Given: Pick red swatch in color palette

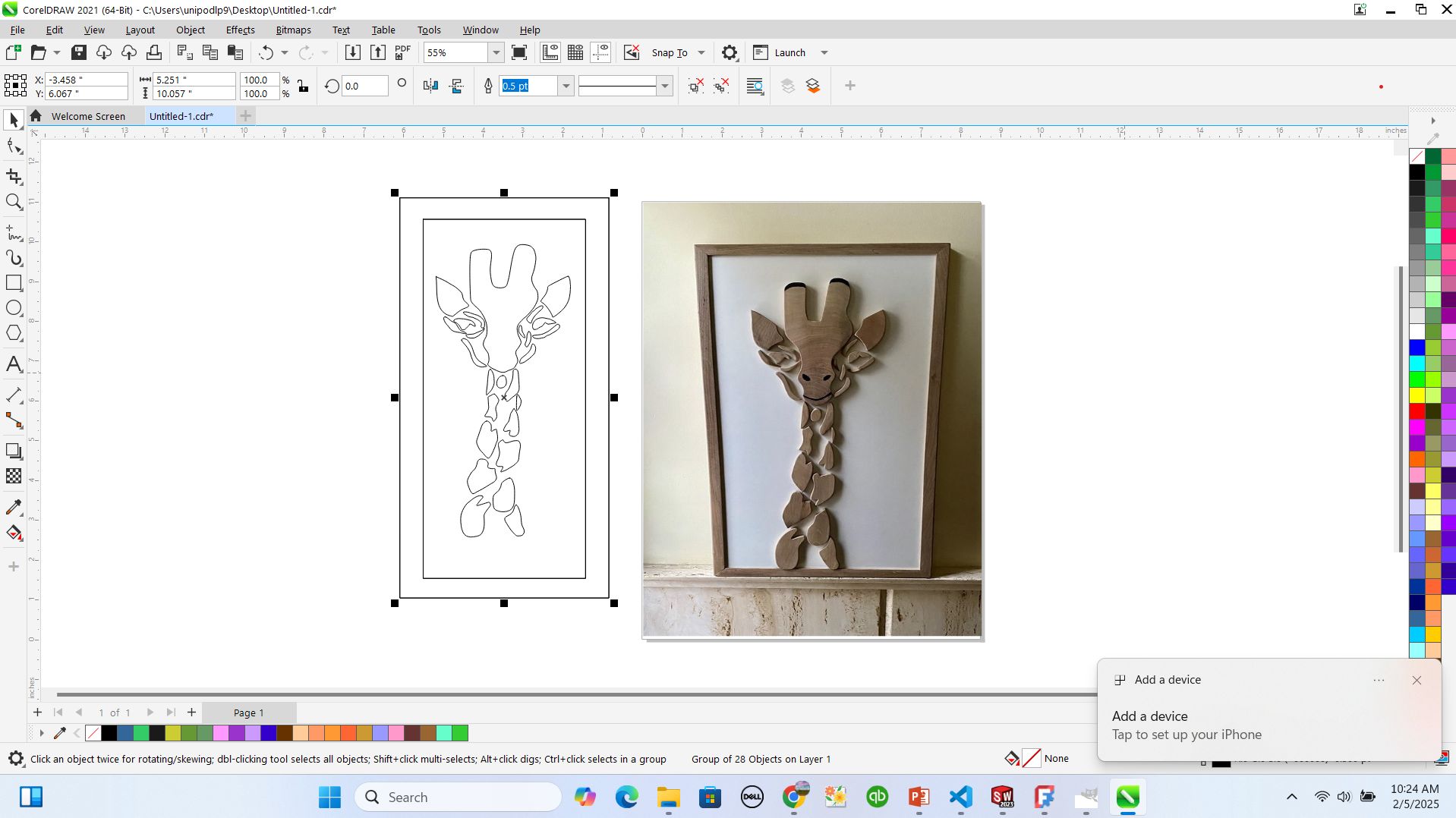Looking at the screenshot, I should tap(1417, 411).
